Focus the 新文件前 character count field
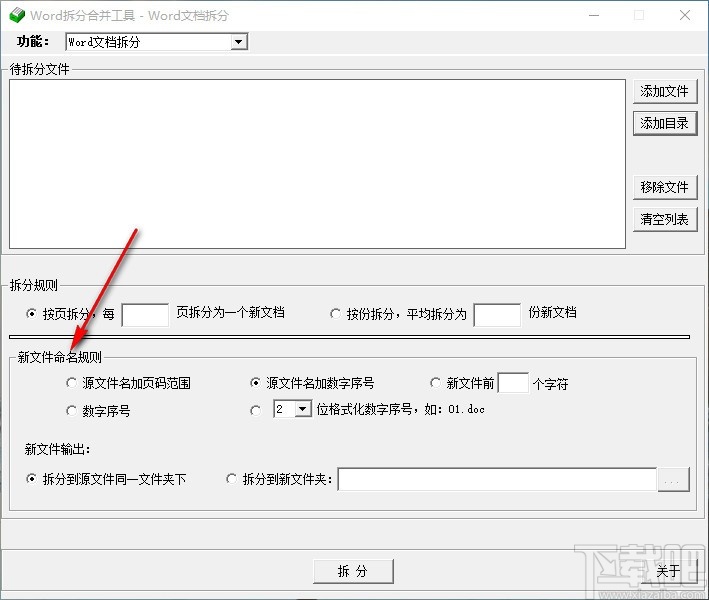The image size is (709, 600). (513, 383)
